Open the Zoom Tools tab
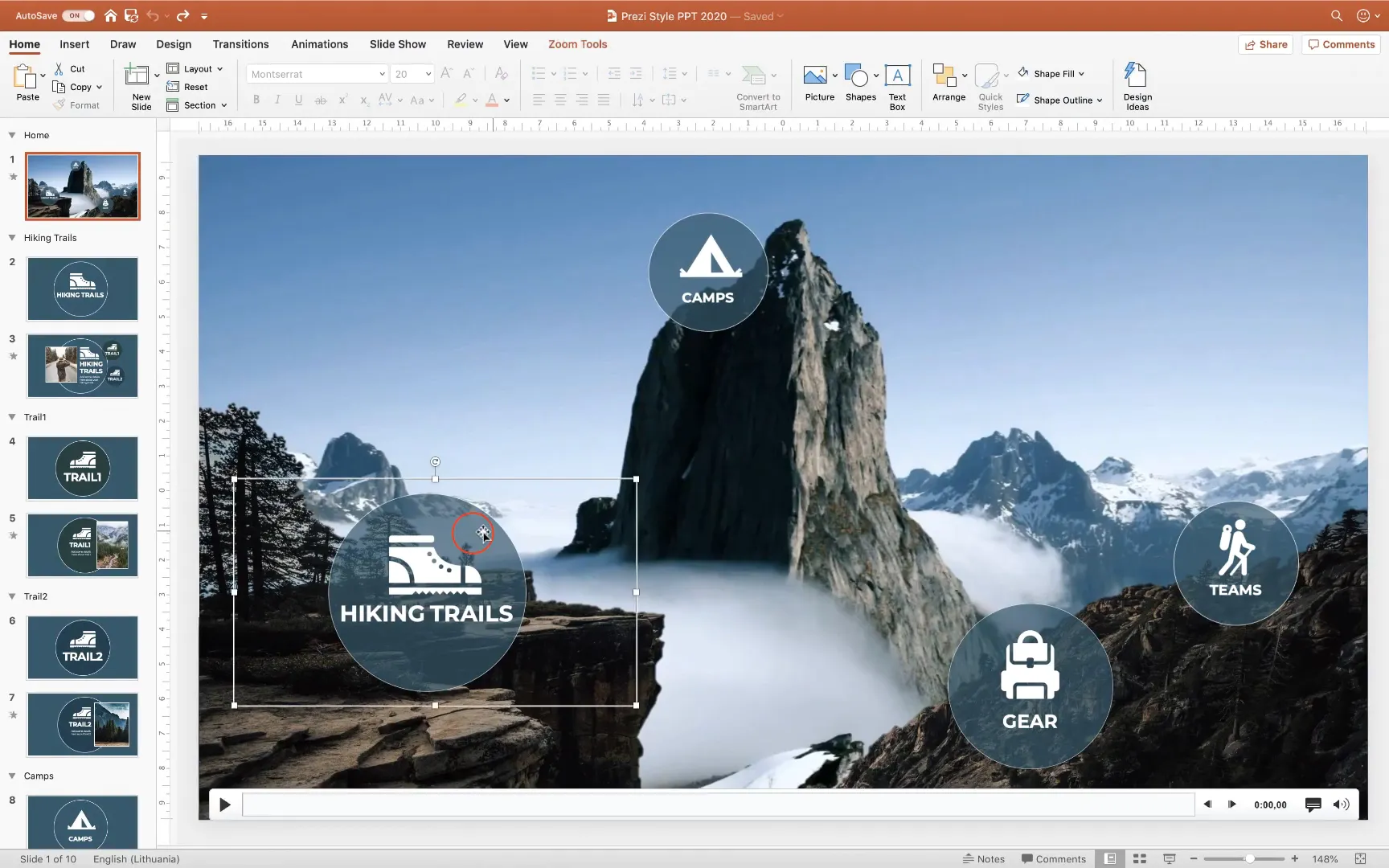 coord(577,44)
